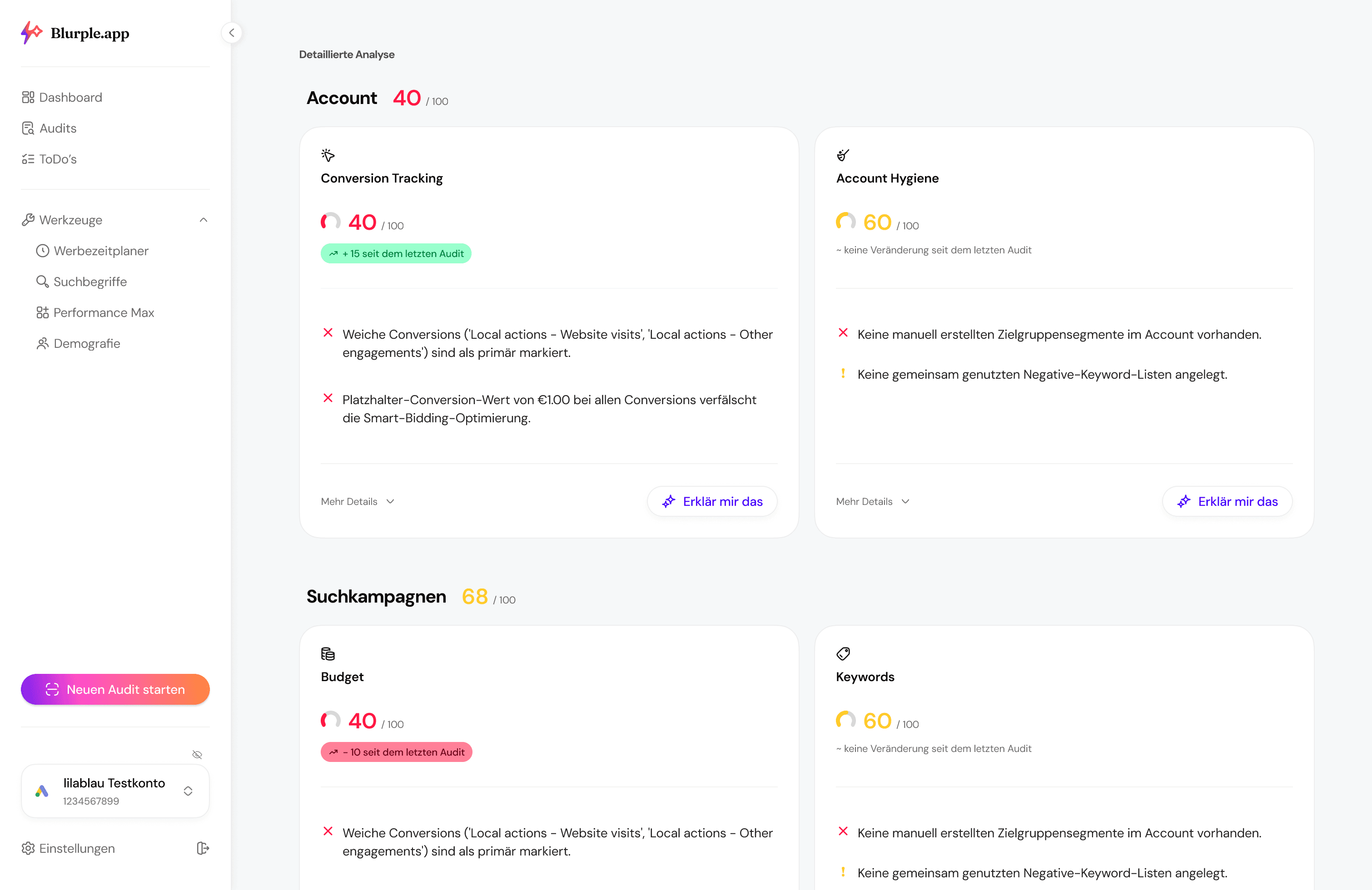Open the lilablau Testkonto account switcher
Viewport: 1372px width, 890px height.
click(x=115, y=791)
